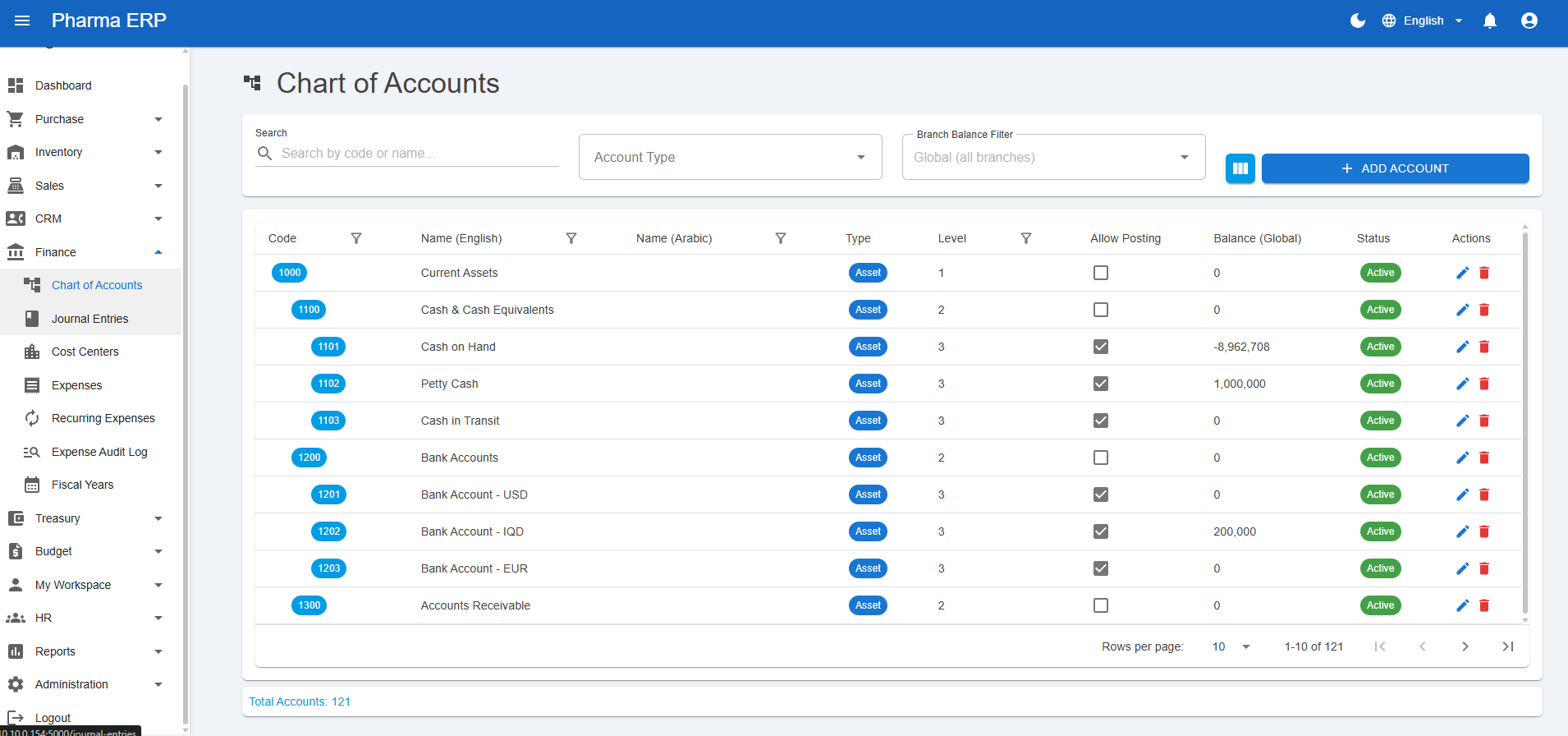Edit Cash & Cash Equivalents account
Screen dimensions: 1568x736
click(x=1463, y=310)
